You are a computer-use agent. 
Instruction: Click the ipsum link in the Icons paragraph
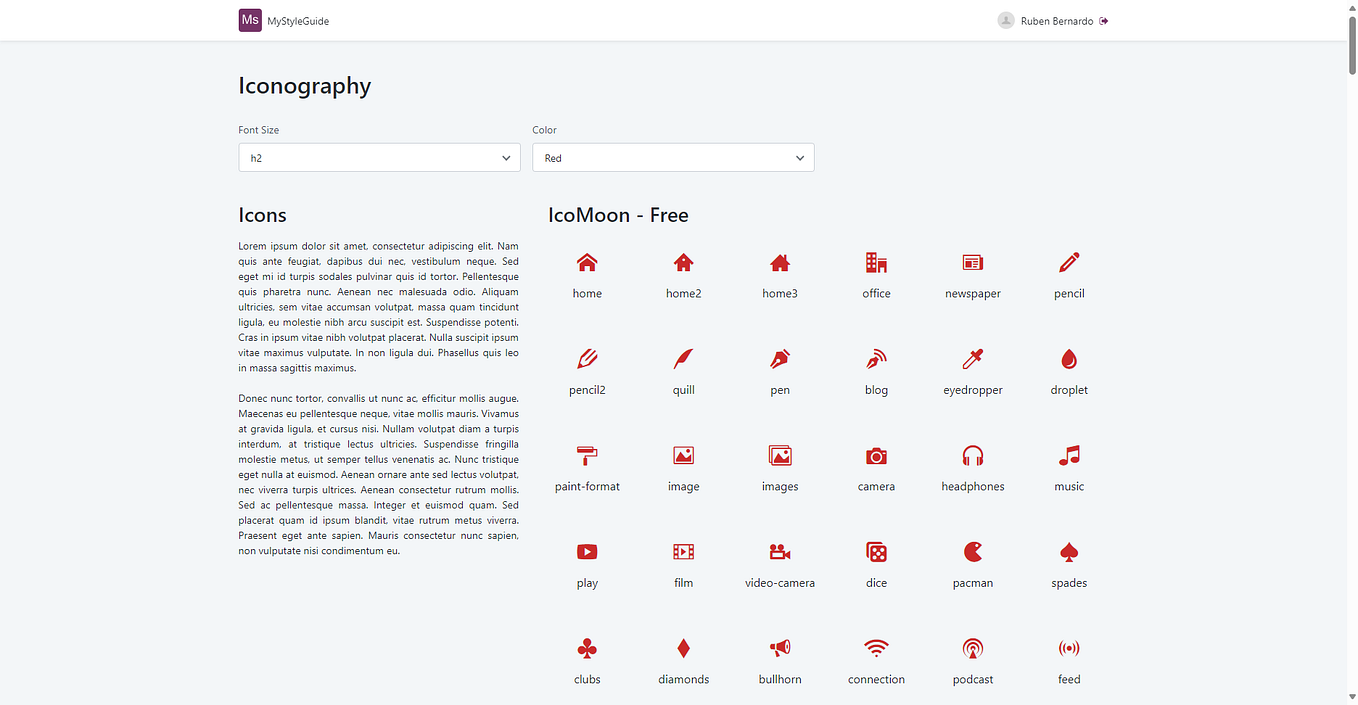[283, 245]
